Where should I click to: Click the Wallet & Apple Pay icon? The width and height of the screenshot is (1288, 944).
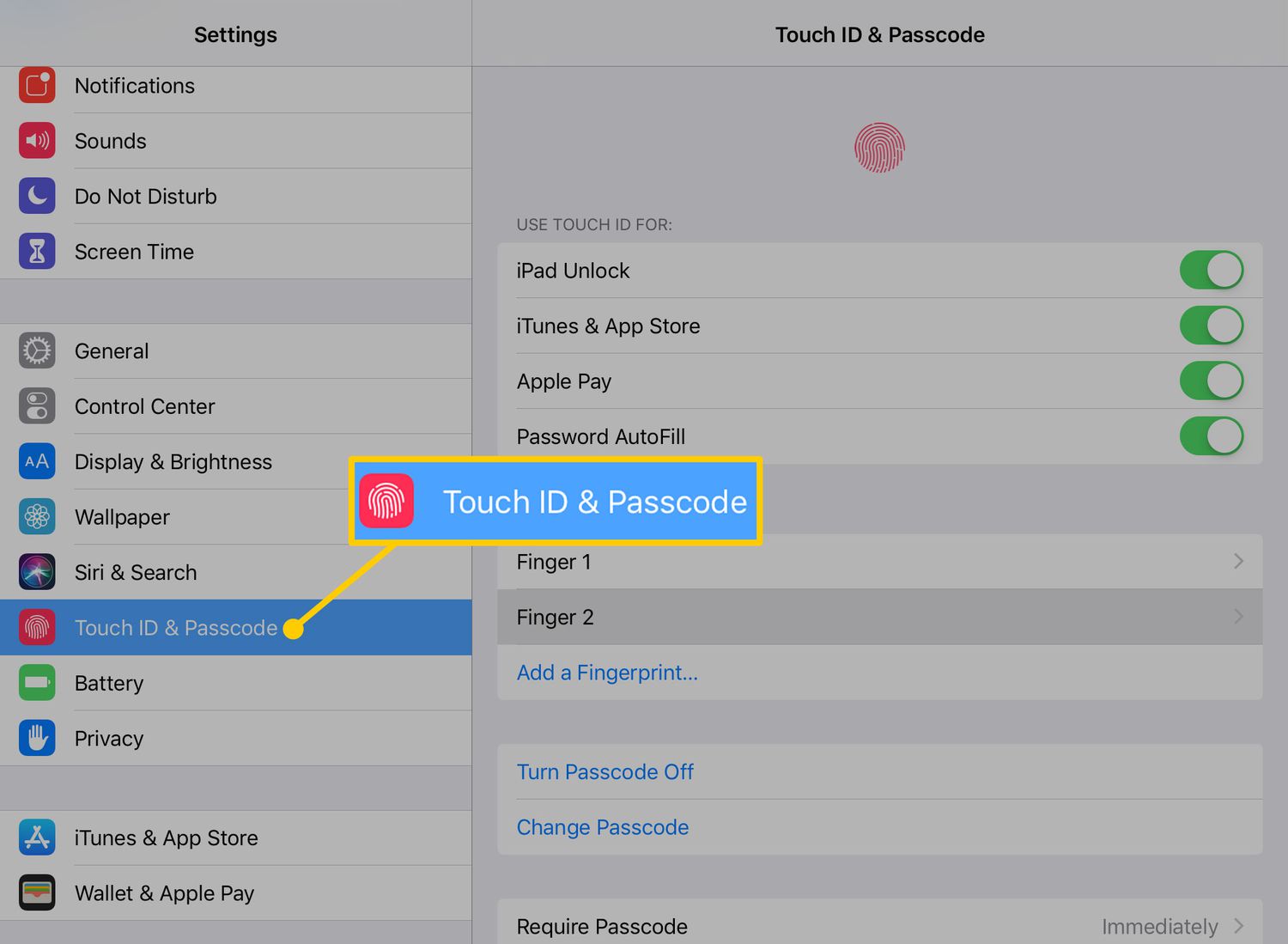[37, 892]
